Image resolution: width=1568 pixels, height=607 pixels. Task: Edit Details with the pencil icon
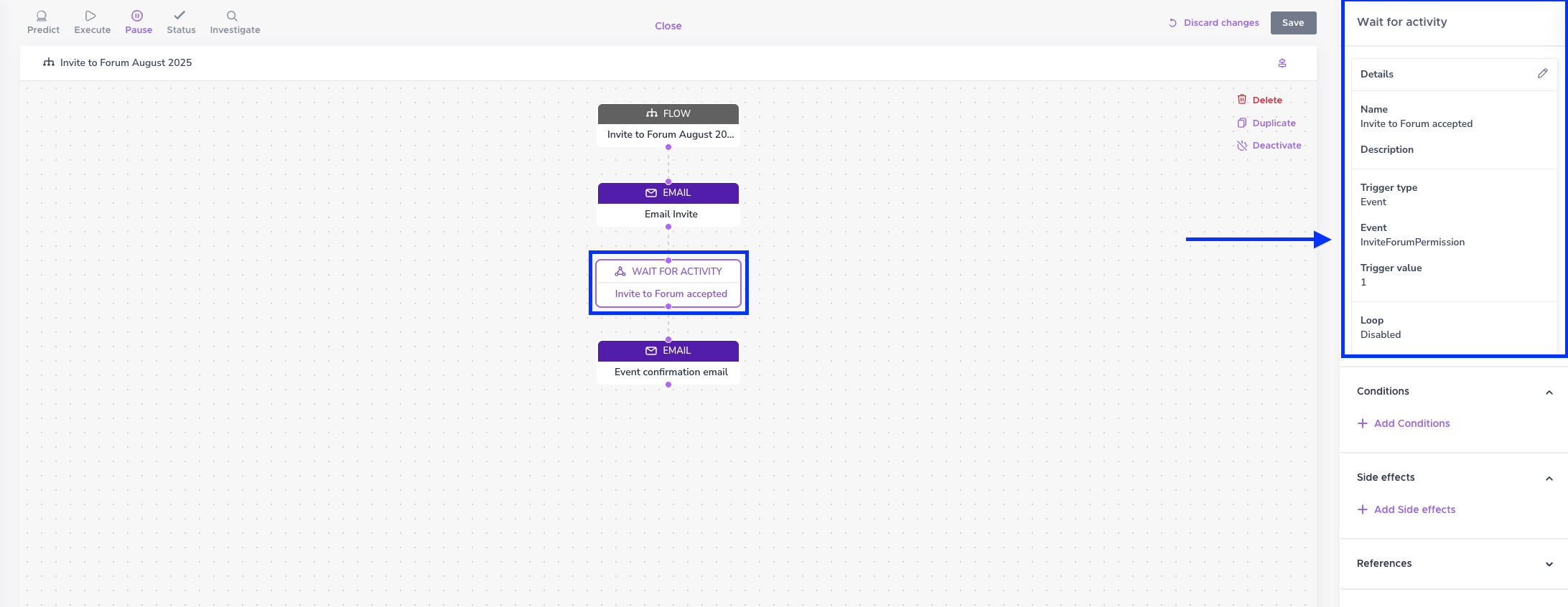[1542, 73]
